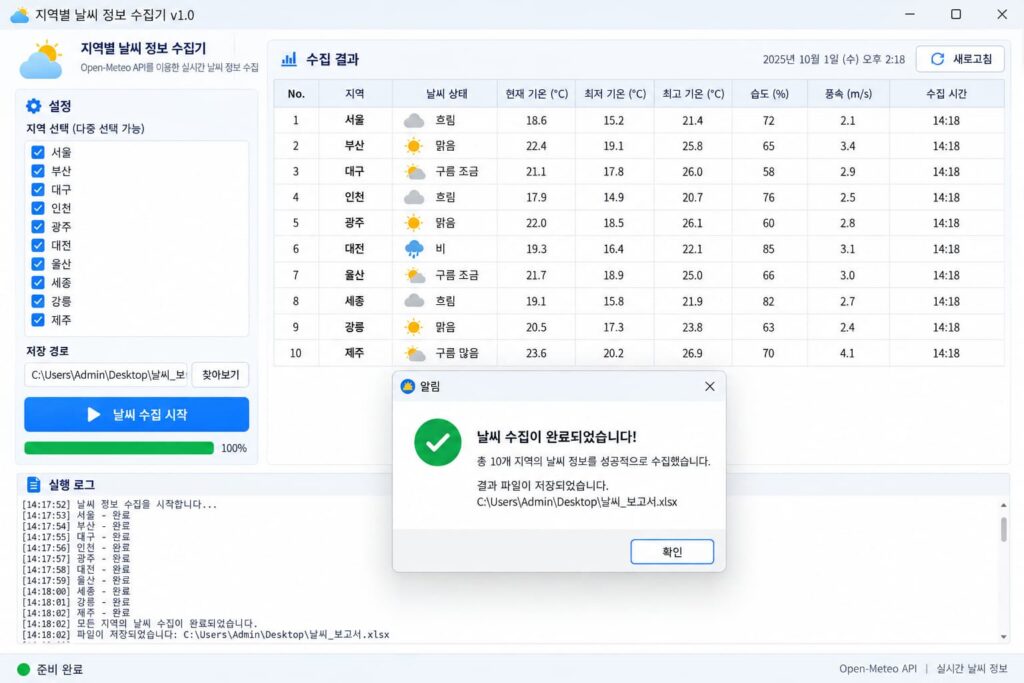Uncheck the 대전 region checkbox
1024x683 pixels.
[x=38, y=246]
